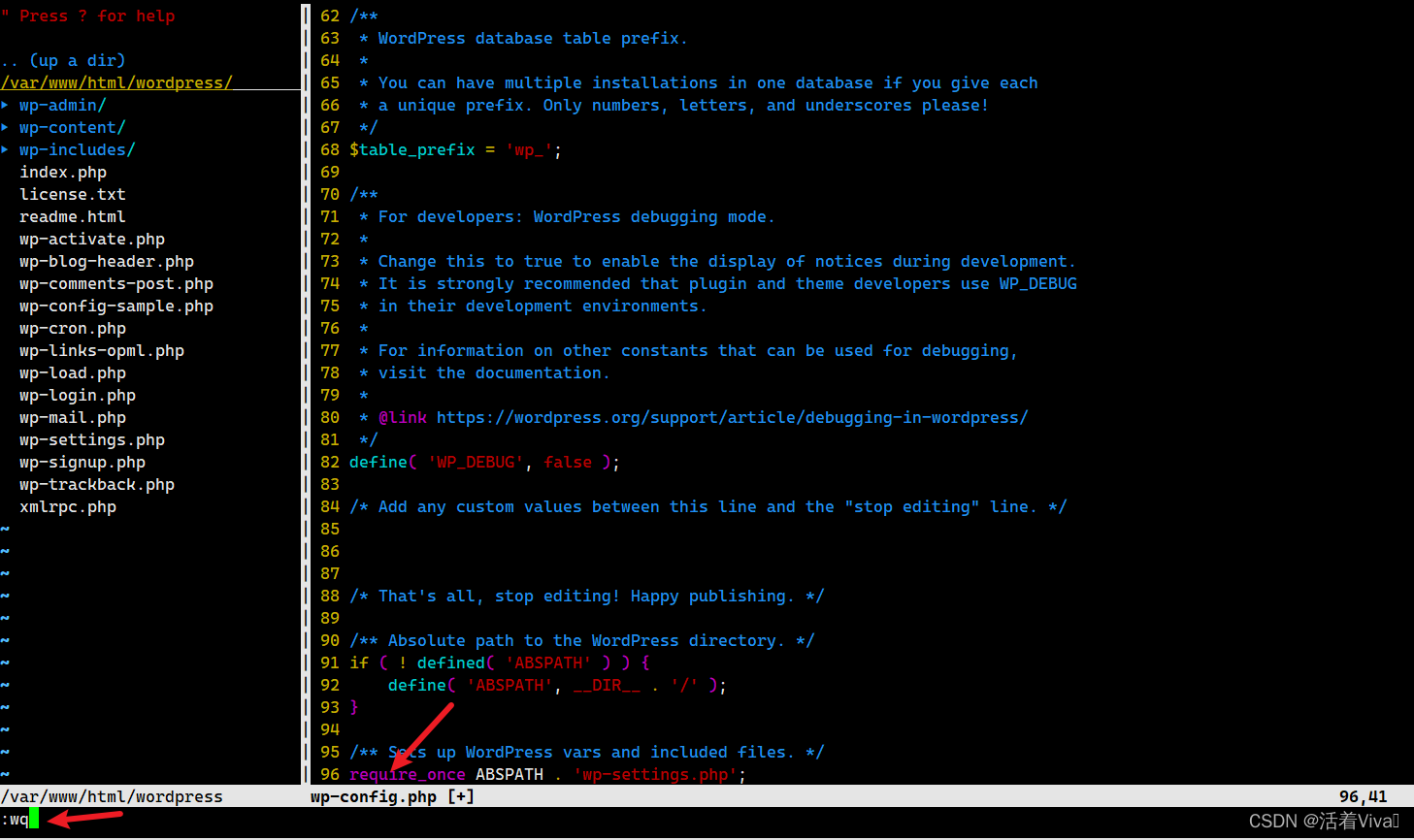Click WP_DEBUG mention in line 74 comment
Image resolution: width=1414 pixels, height=840 pixels.
point(1038,283)
